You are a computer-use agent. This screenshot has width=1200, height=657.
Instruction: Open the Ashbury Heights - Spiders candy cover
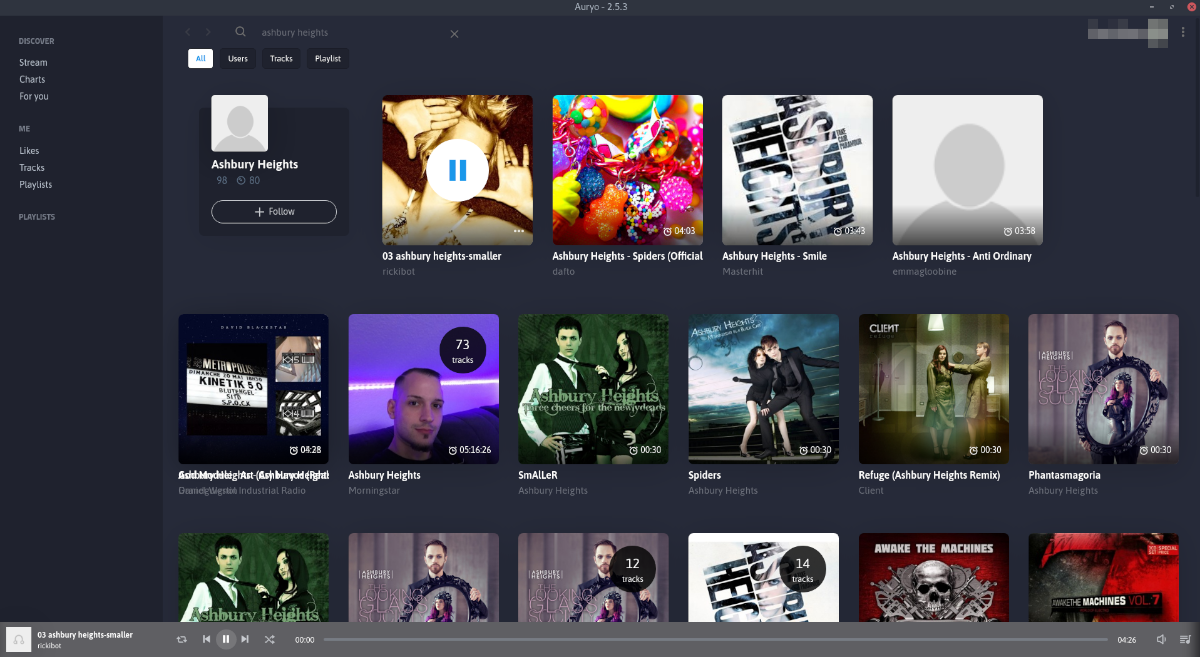[627, 170]
